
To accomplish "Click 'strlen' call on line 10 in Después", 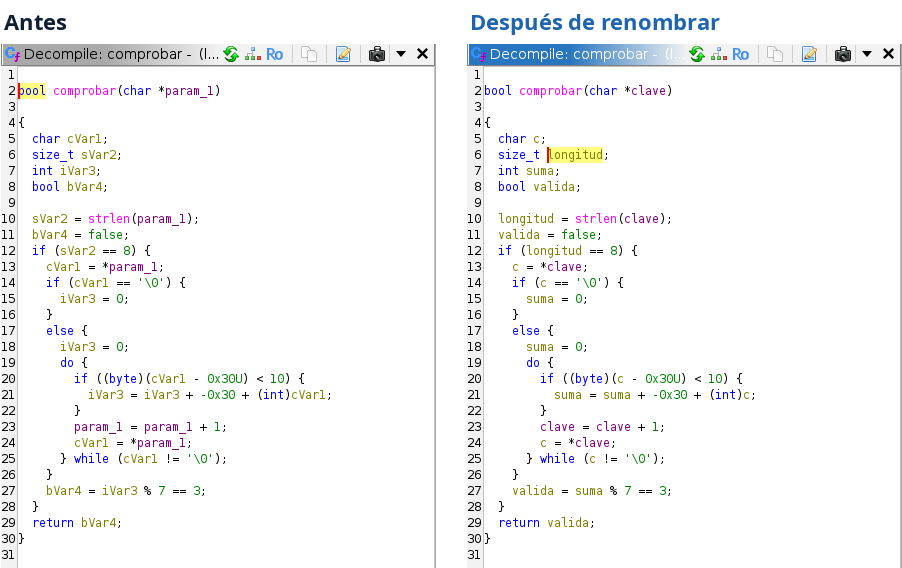I will pos(596,219).
